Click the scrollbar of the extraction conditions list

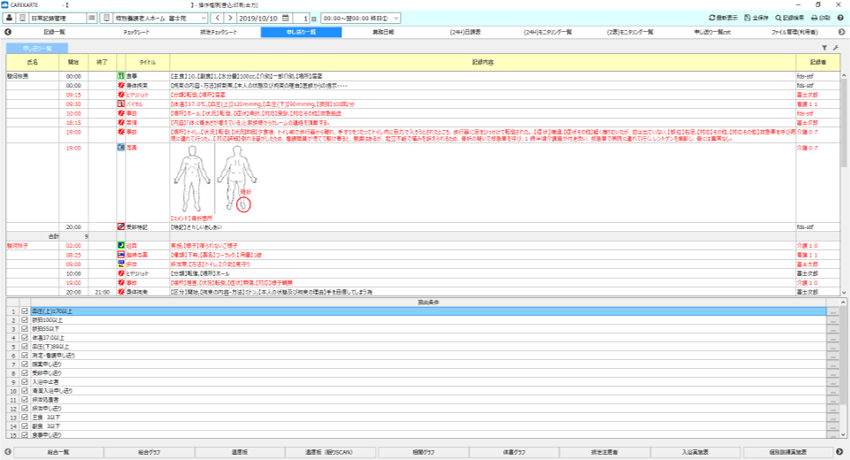(844, 368)
